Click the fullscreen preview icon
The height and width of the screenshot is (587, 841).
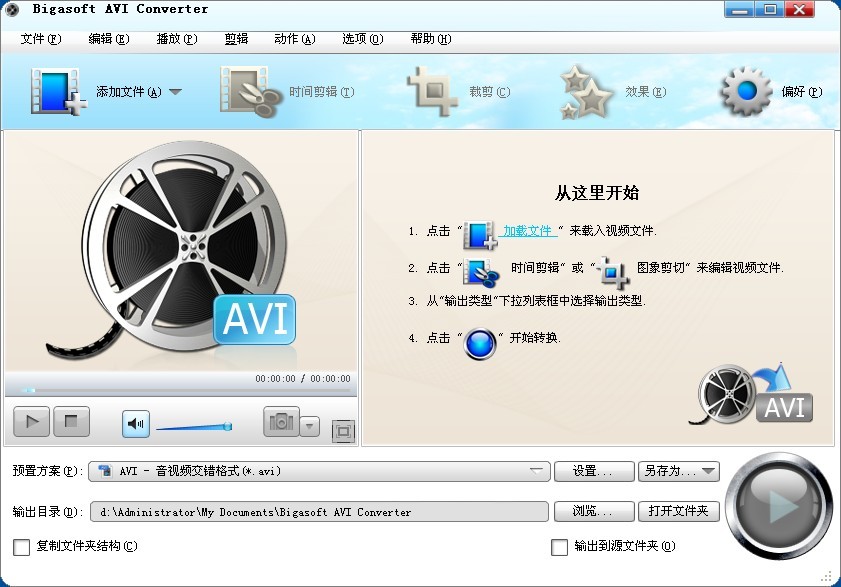point(343,432)
